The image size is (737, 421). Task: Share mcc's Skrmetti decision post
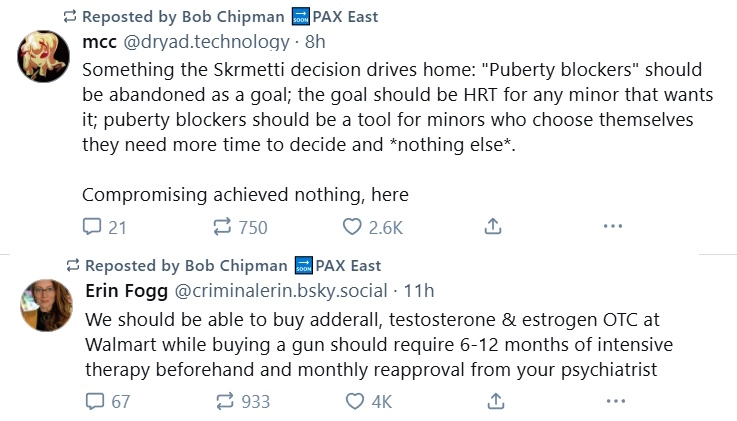point(492,227)
